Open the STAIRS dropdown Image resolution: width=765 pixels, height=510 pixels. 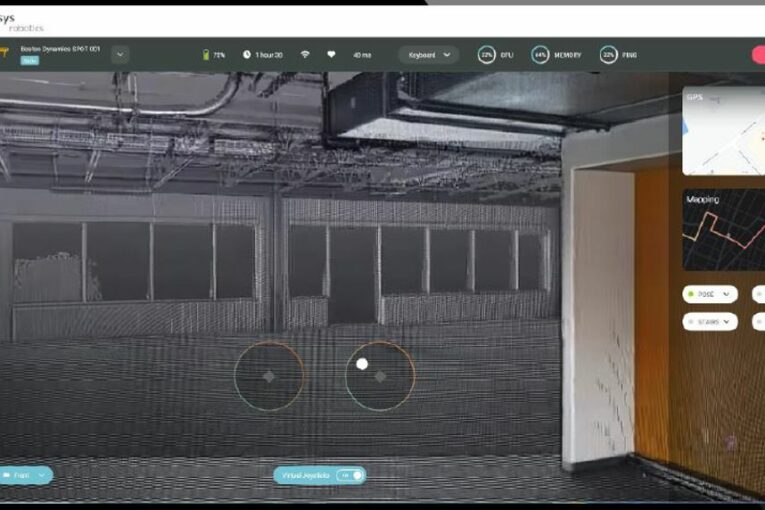coord(710,321)
